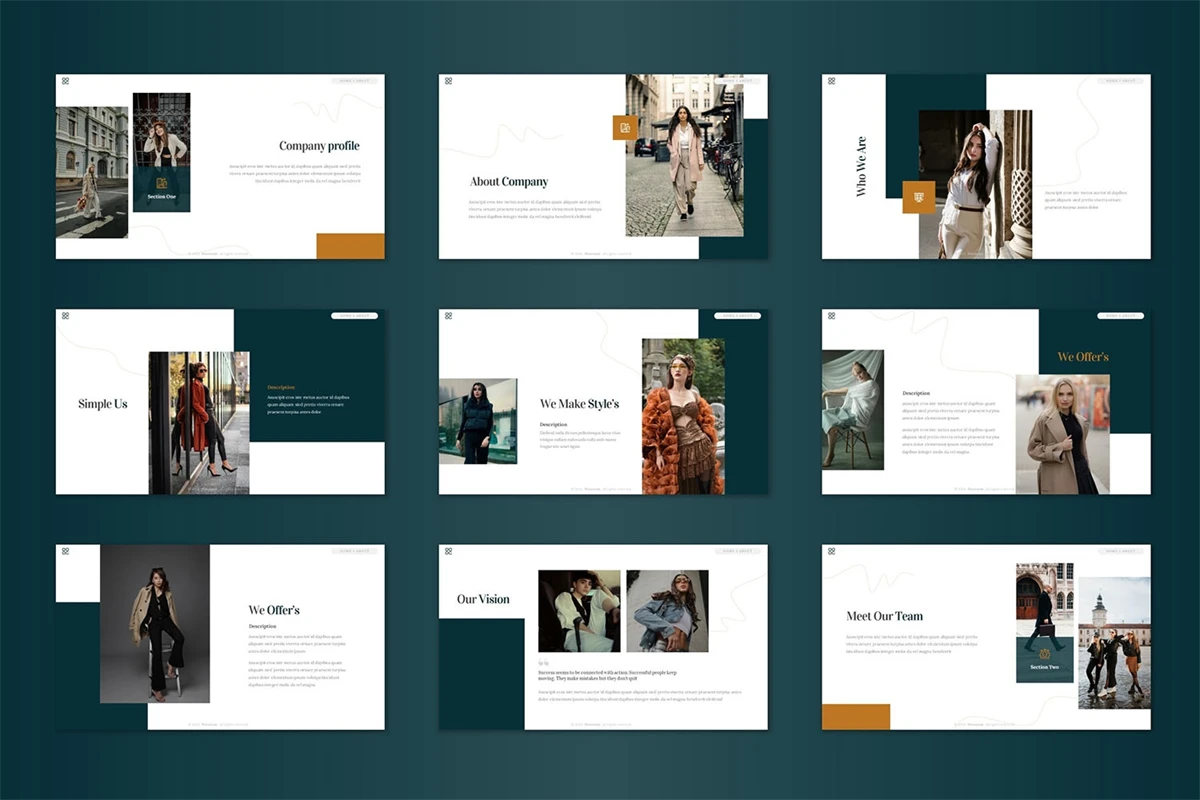
Task: Click the logo icon on We Make Style's slide
Action: click(x=448, y=316)
